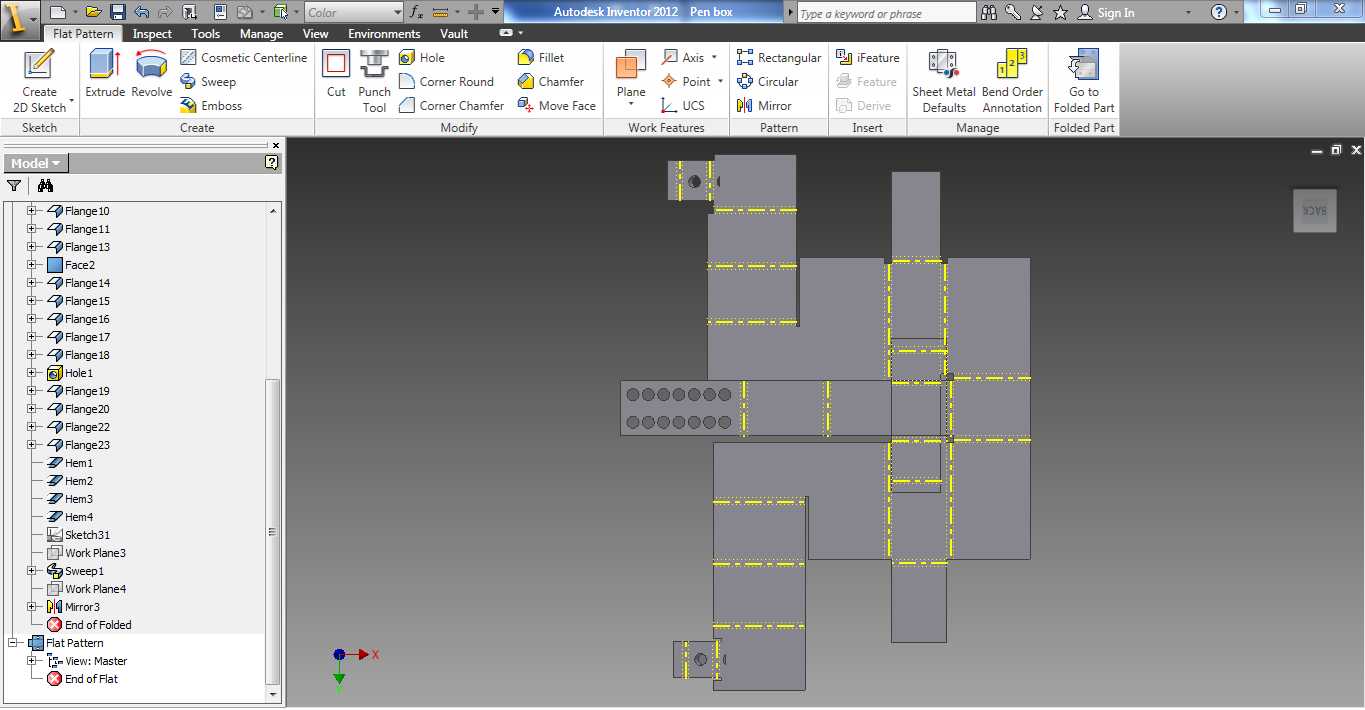Switch to the Inspect tab
This screenshot has height=710, width=1365.
(152, 33)
